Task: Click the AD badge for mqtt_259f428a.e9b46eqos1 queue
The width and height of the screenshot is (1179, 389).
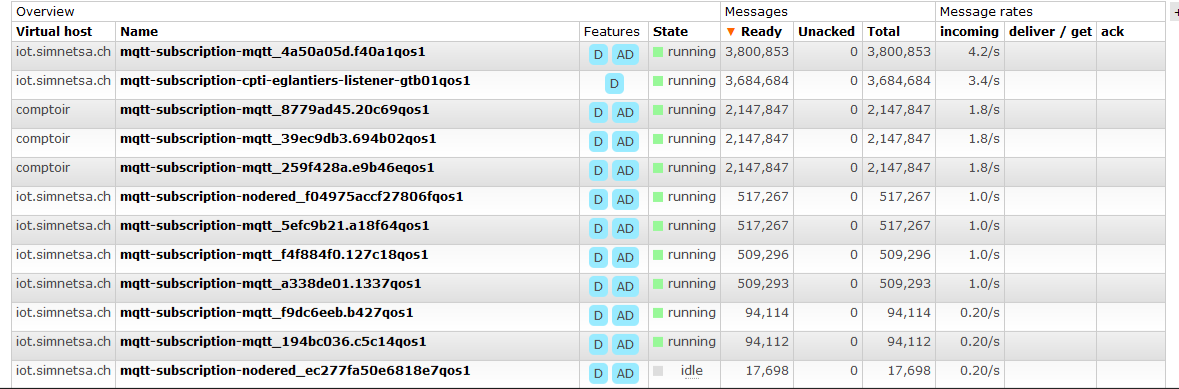Action: 625,171
